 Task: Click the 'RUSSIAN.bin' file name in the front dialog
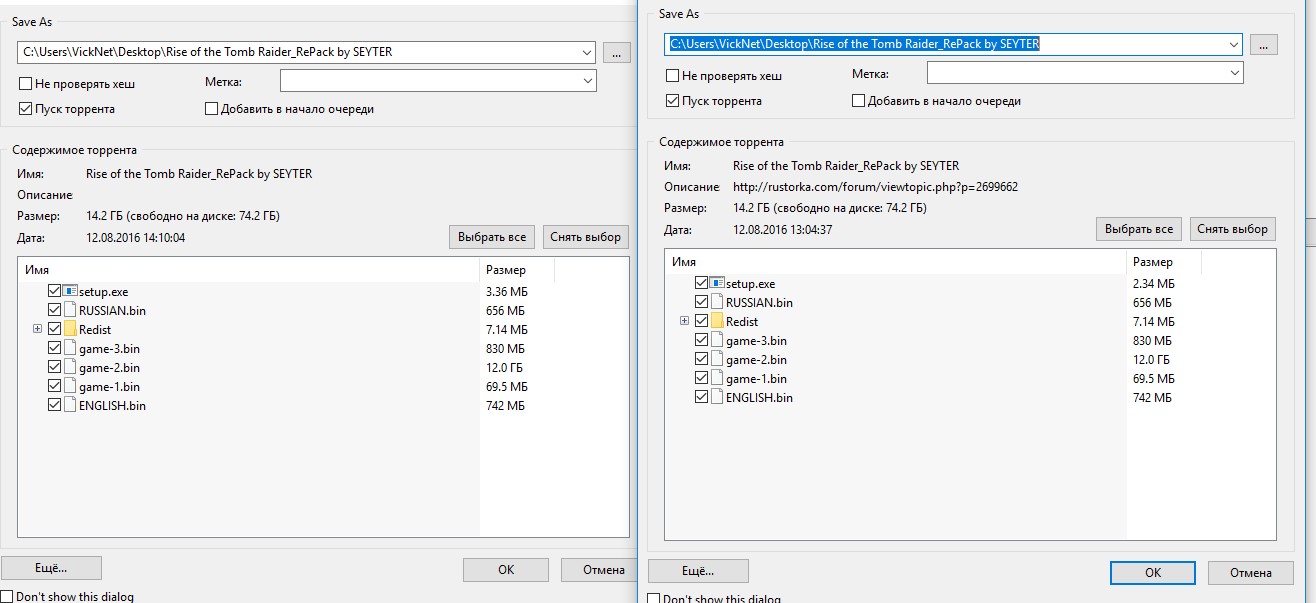point(760,303)
